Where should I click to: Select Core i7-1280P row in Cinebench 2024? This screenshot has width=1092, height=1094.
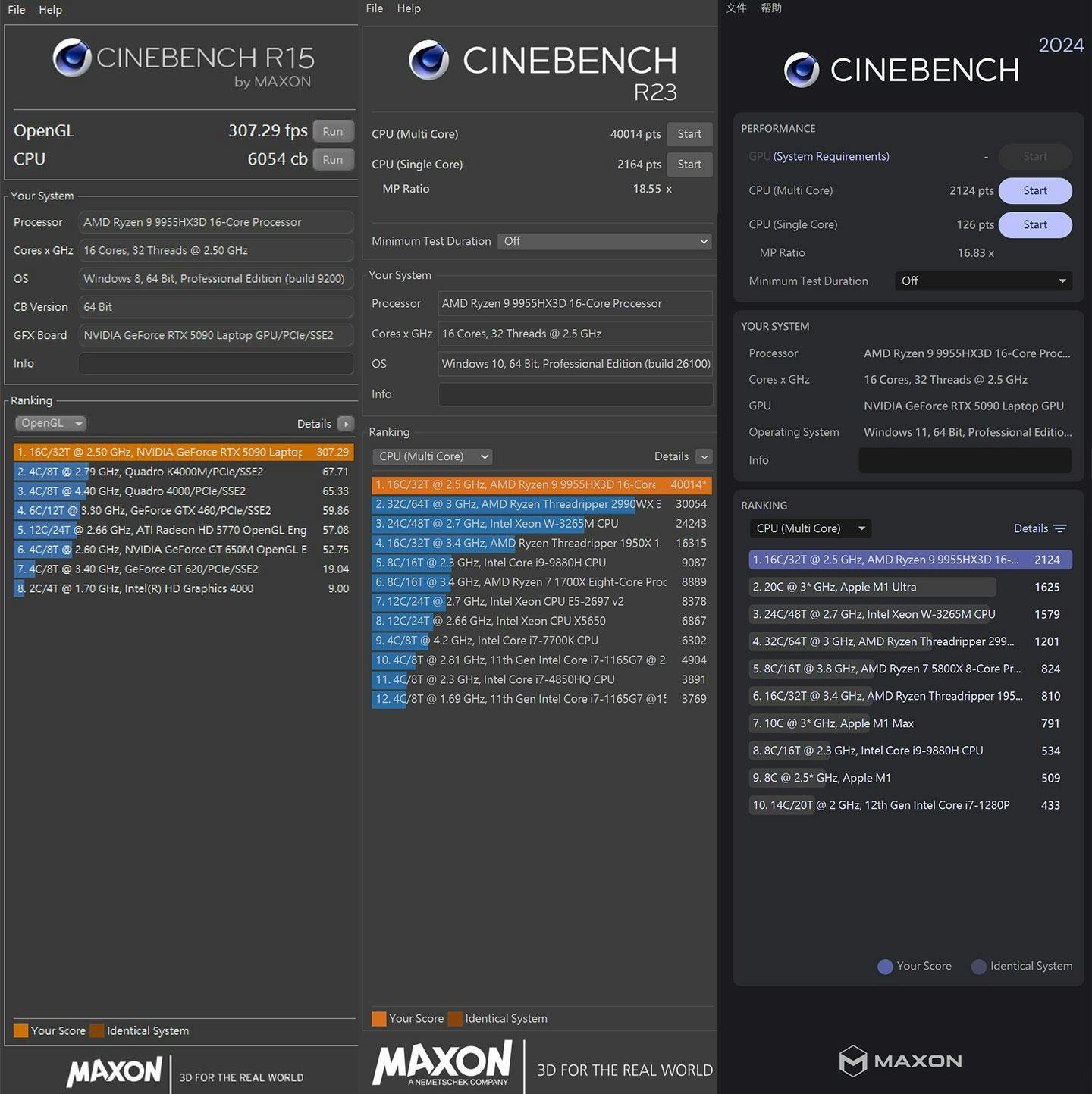pos(910,805)
